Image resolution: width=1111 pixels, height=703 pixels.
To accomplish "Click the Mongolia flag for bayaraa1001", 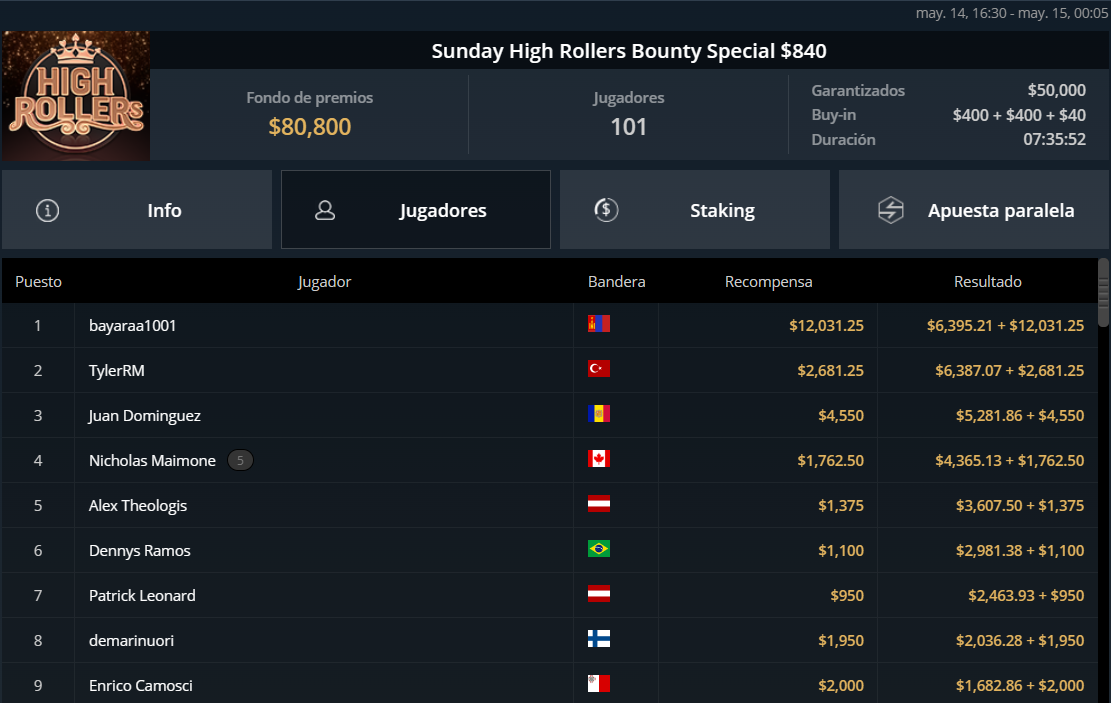I will click(x=599, y=324).
